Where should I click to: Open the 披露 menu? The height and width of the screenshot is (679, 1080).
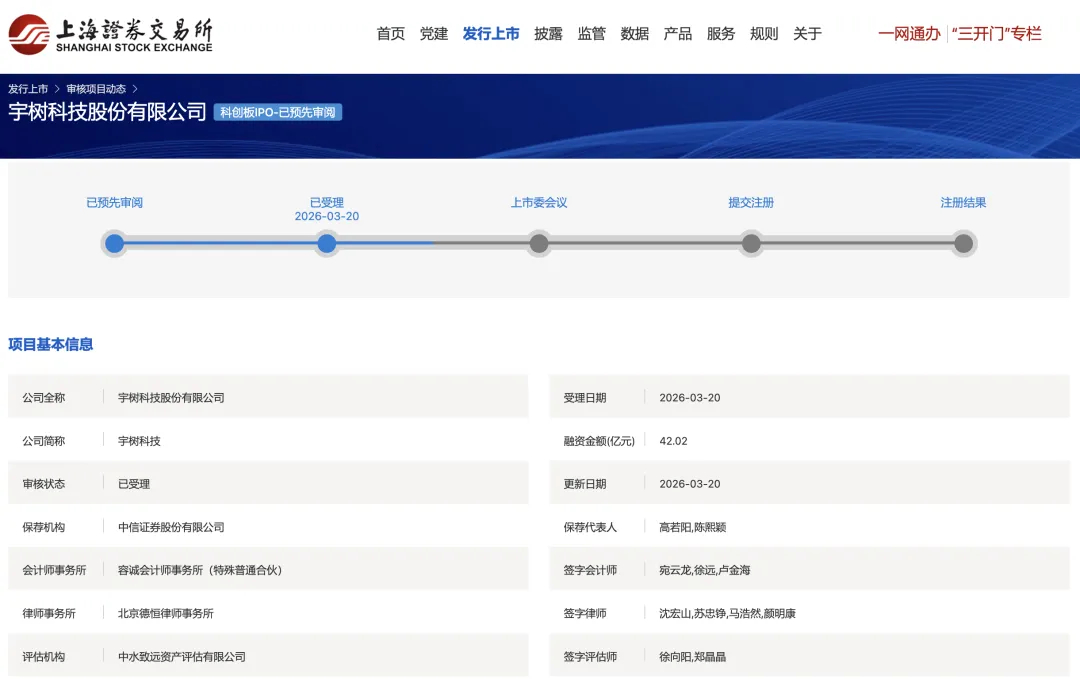548,32
